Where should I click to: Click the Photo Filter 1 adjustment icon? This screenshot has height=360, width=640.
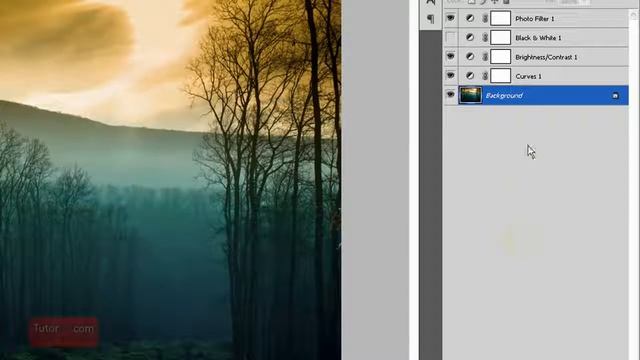click(x=470, y=18)
